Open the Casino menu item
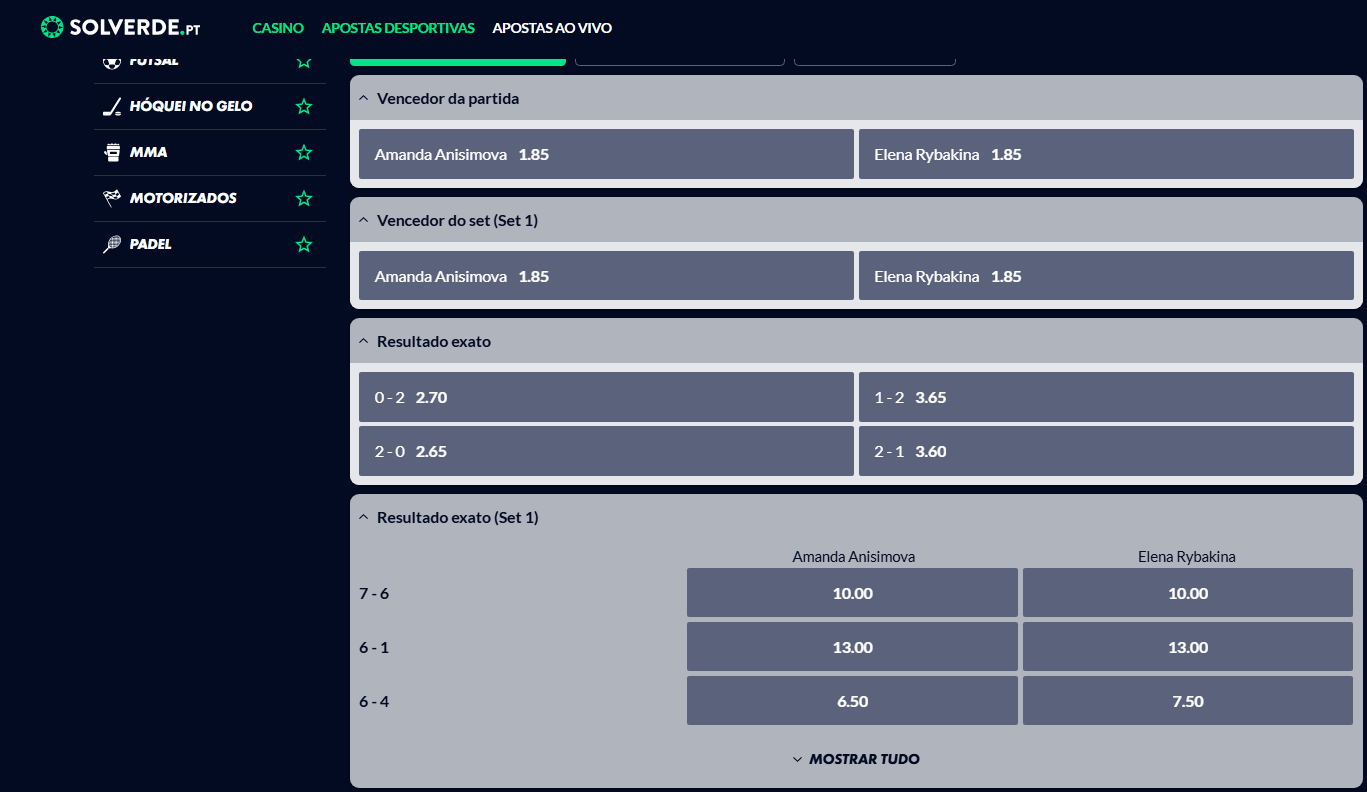 pos(278,28)
